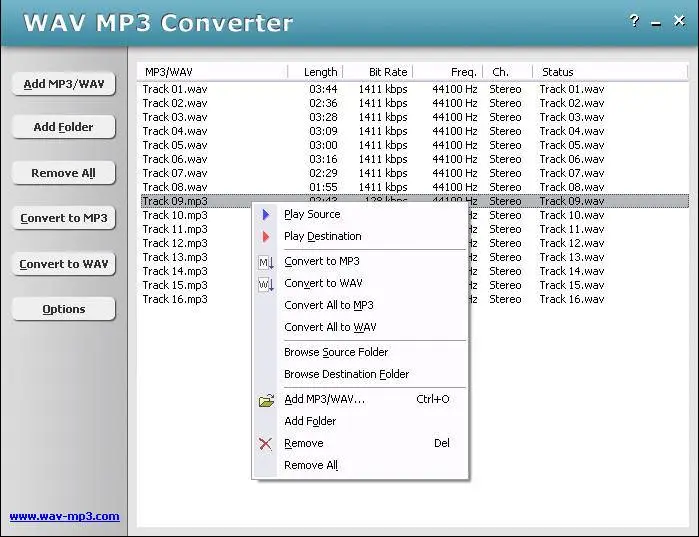Sort by the Ch. column header
The height and width of the screenshot is (537, 699).
tap(508, 72)
